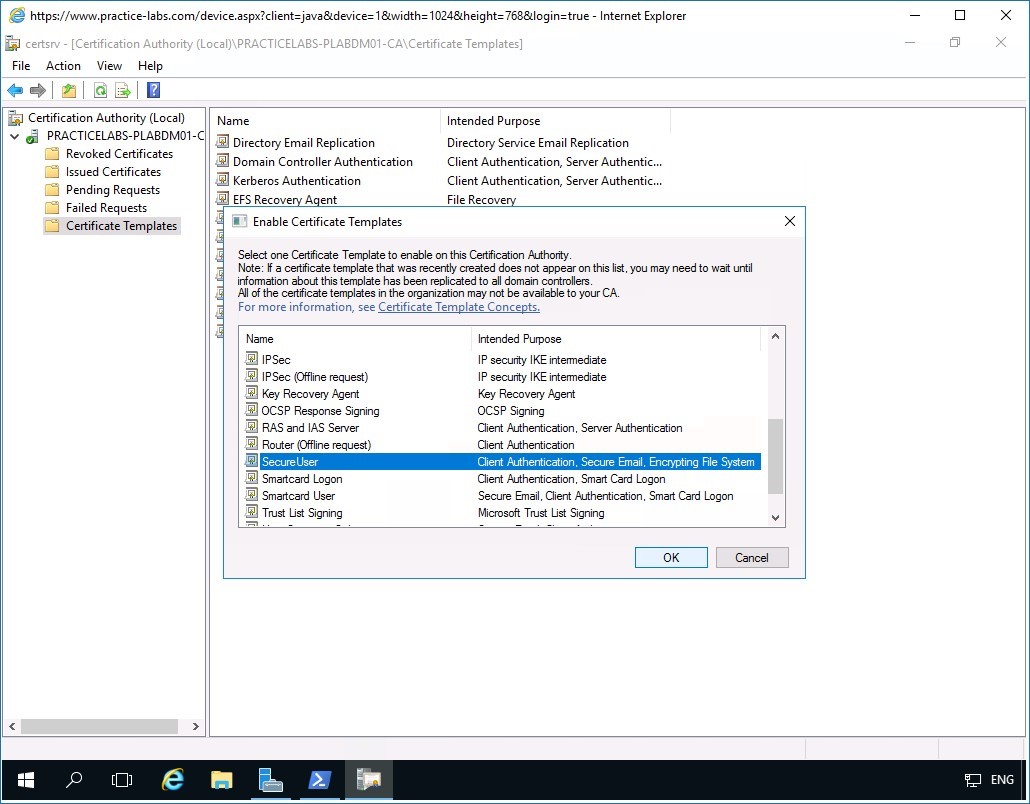
Task: Click the certsrv taskbar icon
Action: 369,780
